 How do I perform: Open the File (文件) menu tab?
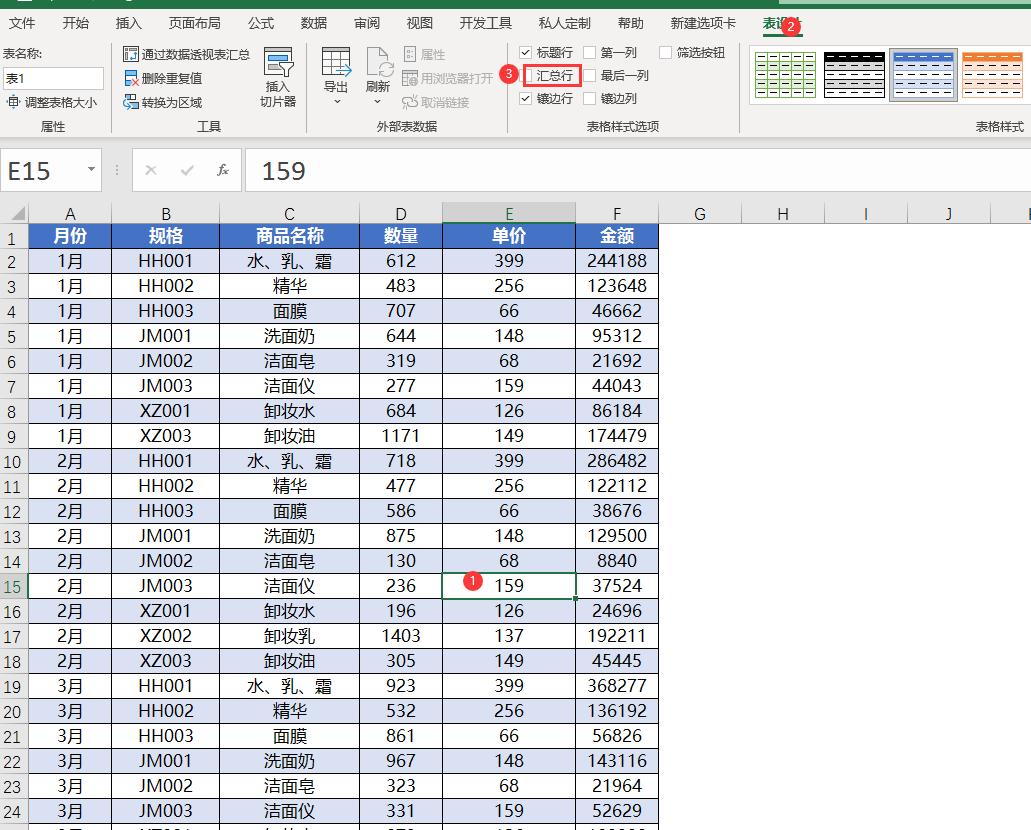(x=22, y=24)
